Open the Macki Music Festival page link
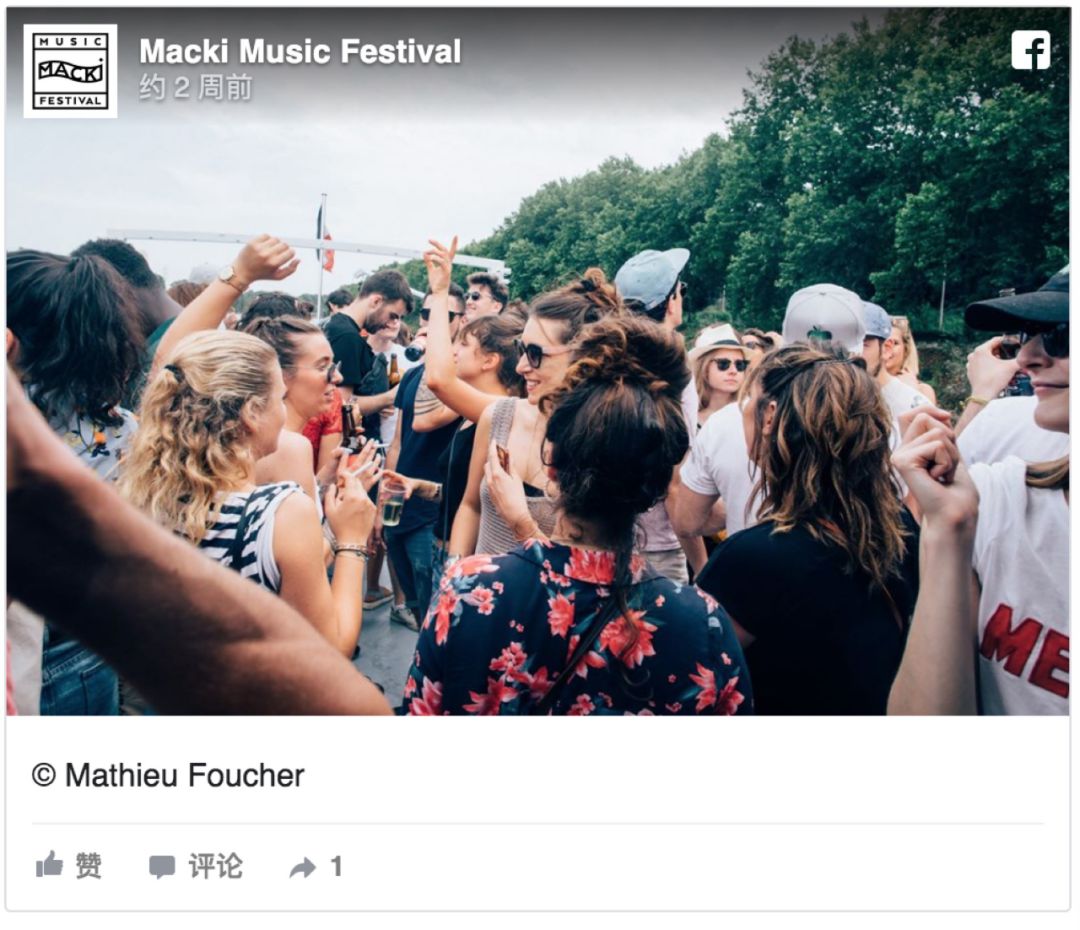 (300, 52)
